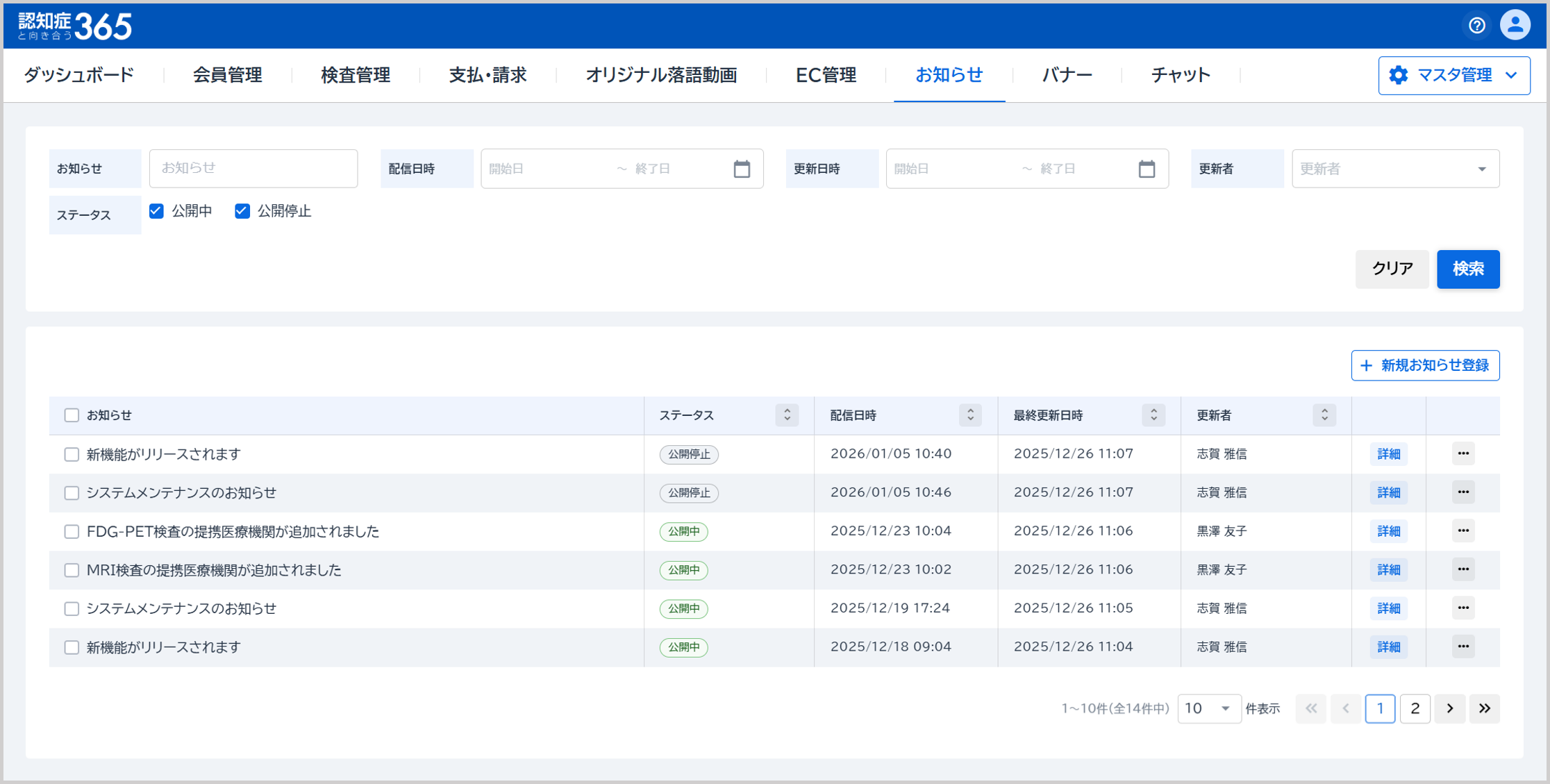1550x784 pixels.
Task: Uncheck the 公開中 status checkbox
Action: pyautogui.click(x=156, y=211)
